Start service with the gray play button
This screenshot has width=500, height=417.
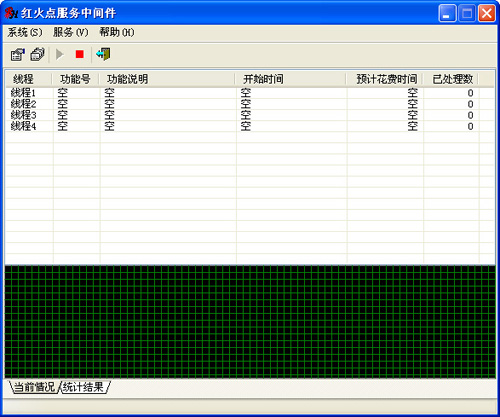60,54
